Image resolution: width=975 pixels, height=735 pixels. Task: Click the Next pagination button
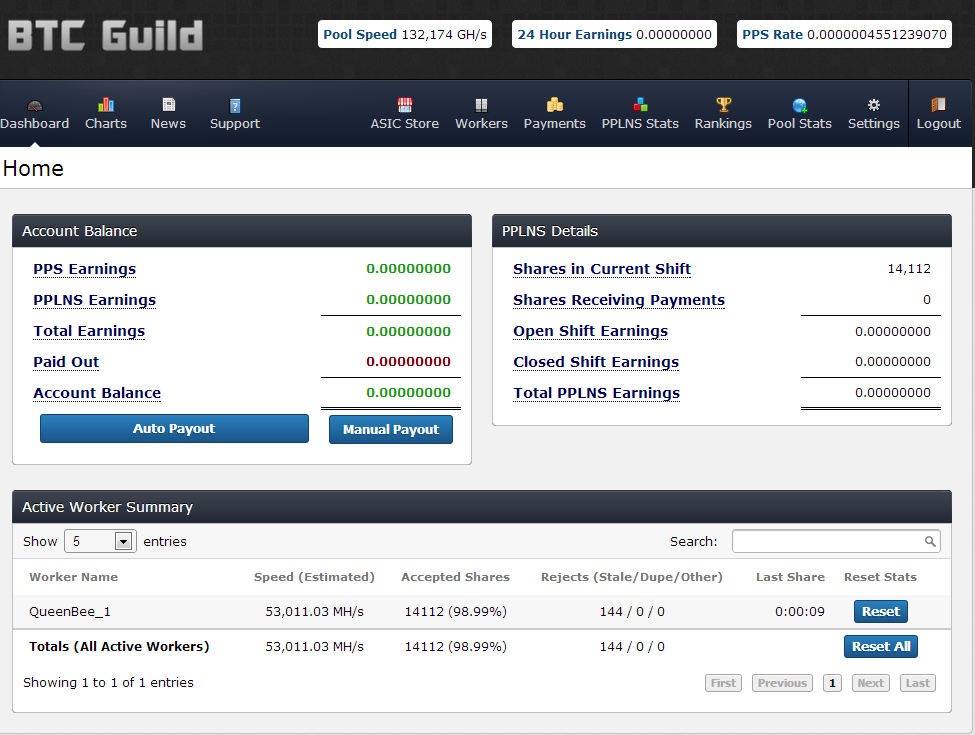[871, 683]
